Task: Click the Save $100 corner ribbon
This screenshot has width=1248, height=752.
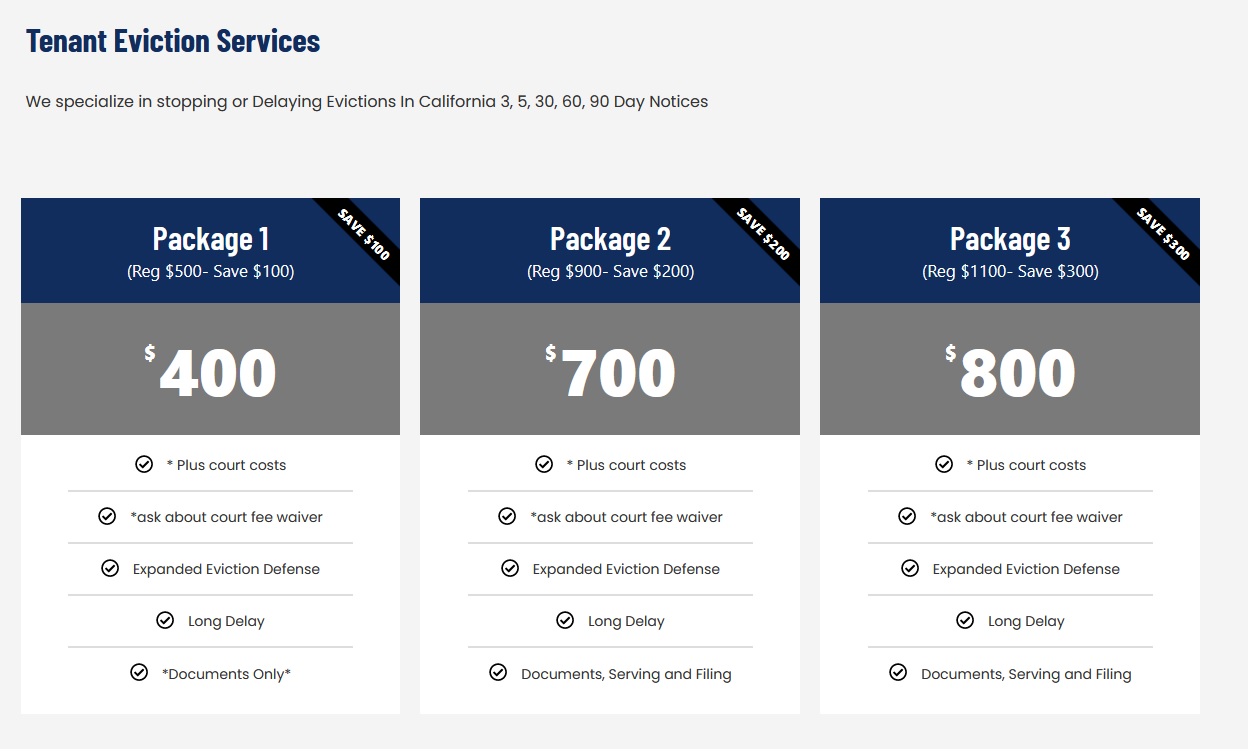Action: 364,234
